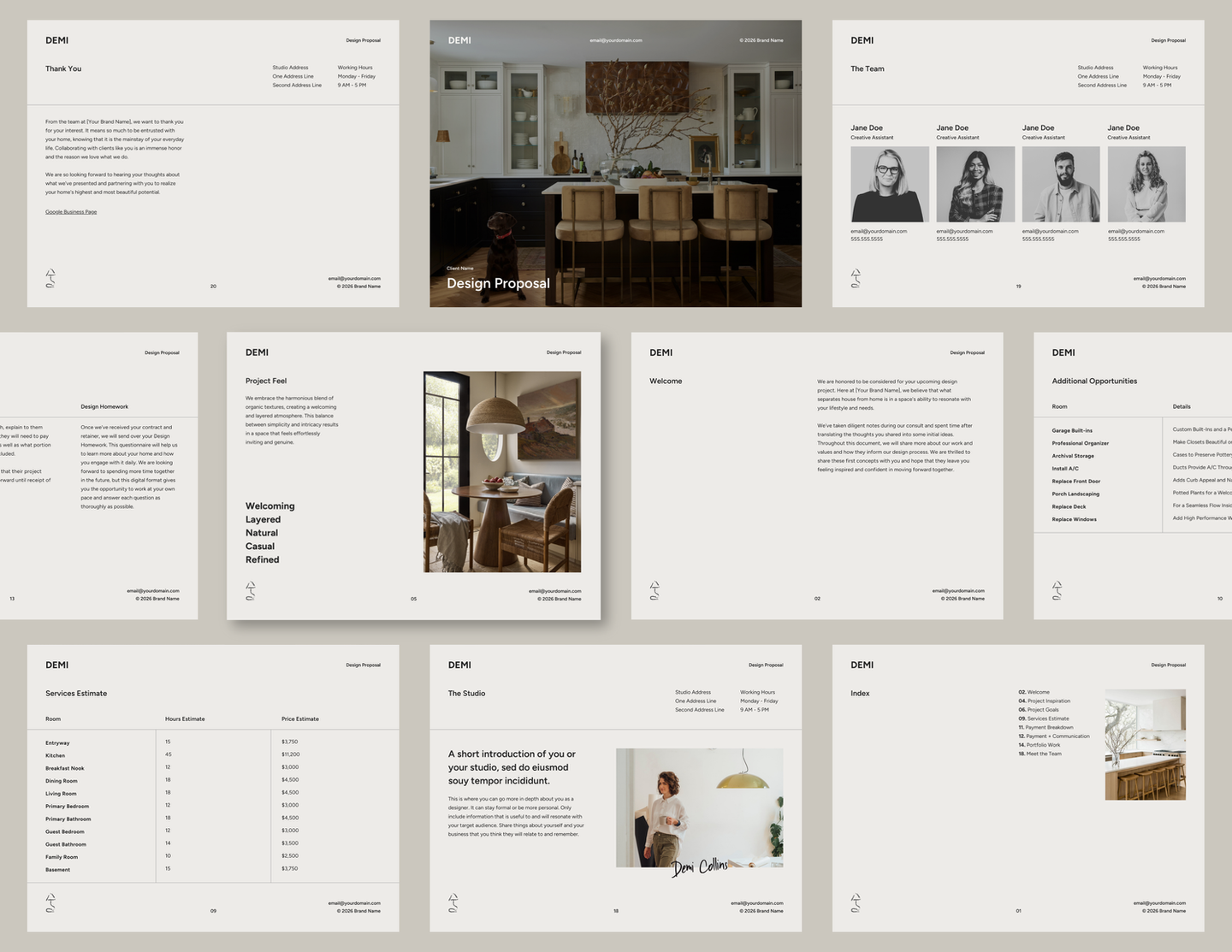The height and width of the screenshot is (952, 1232).
Task: Click the 'Entryway' row label
Action: coord(57,742)
